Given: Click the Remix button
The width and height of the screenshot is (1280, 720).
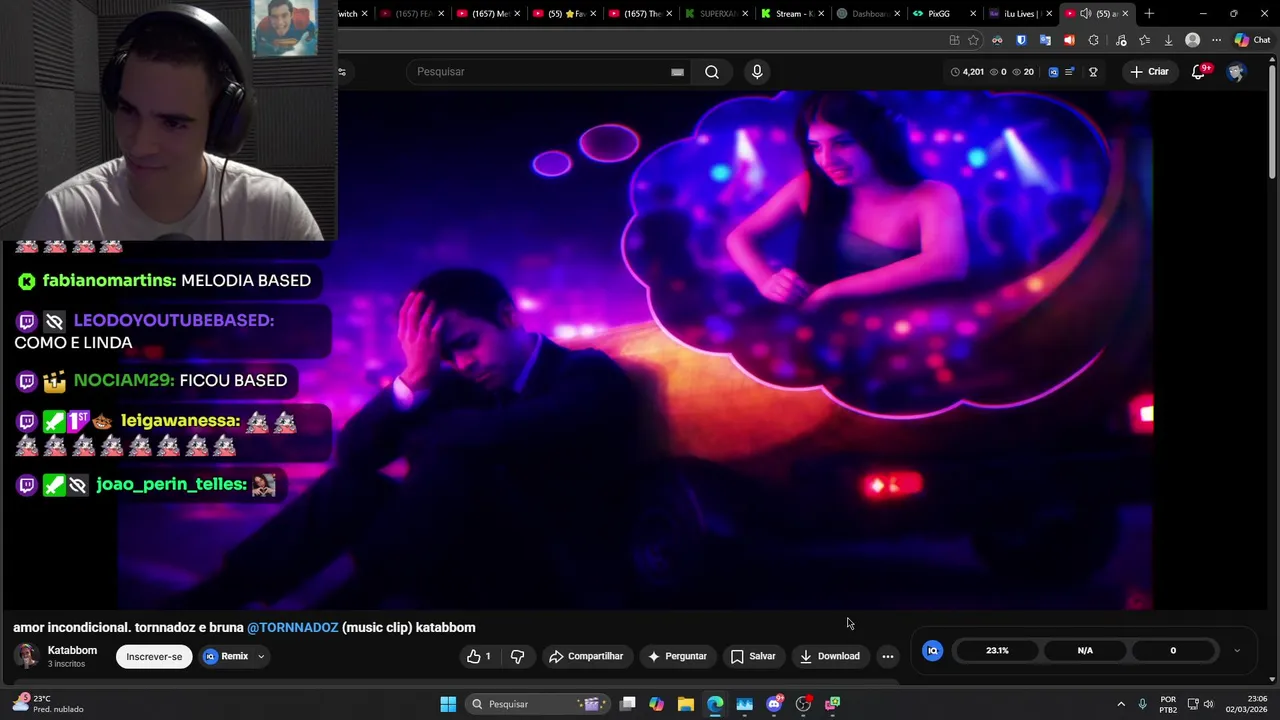Looking at the screenshot, I should (226, 657).
